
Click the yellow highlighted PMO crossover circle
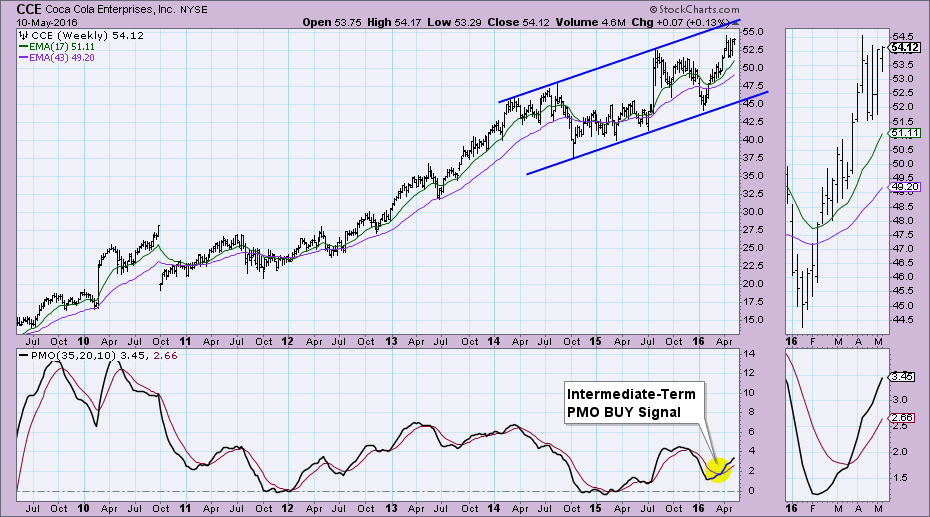point(718,470)
